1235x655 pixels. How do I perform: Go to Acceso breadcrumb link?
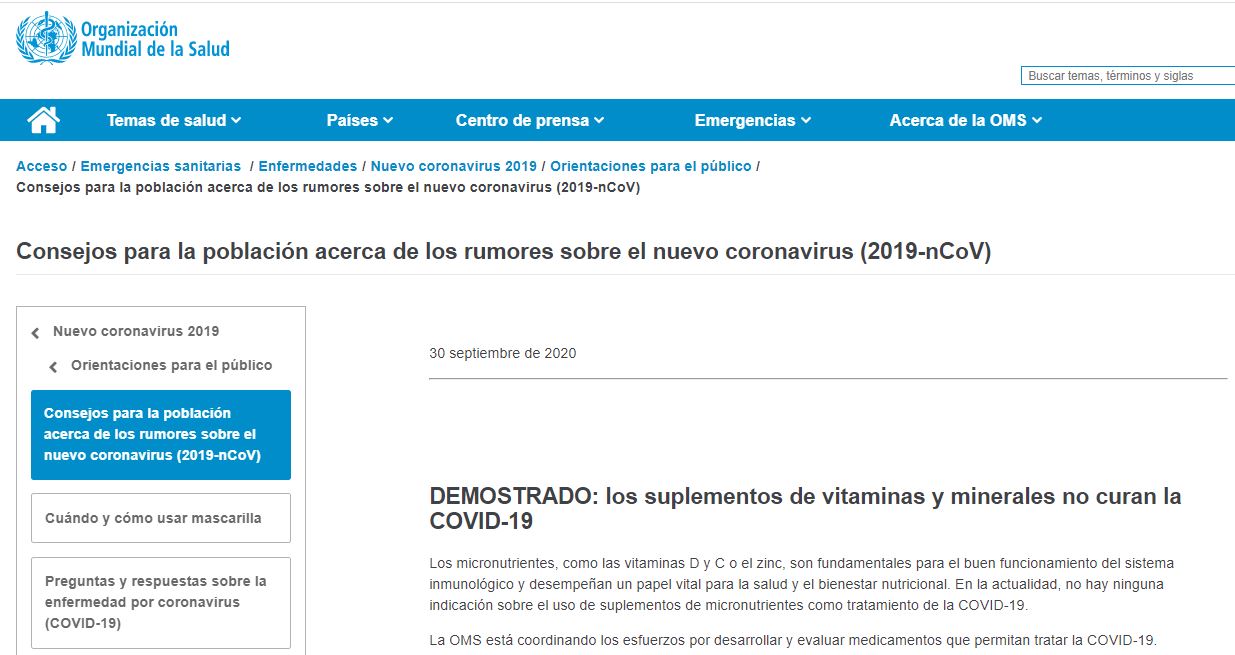[41, 166]
